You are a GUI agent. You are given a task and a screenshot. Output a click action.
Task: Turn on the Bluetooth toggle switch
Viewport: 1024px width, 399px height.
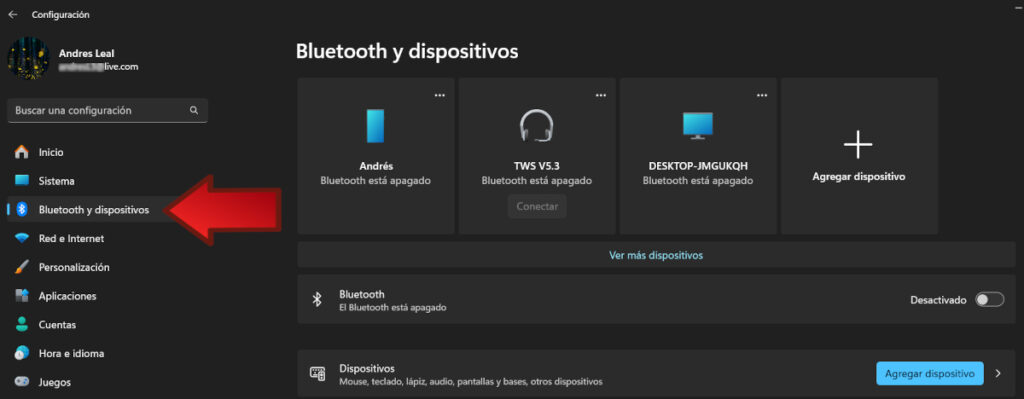pos(989,300)
